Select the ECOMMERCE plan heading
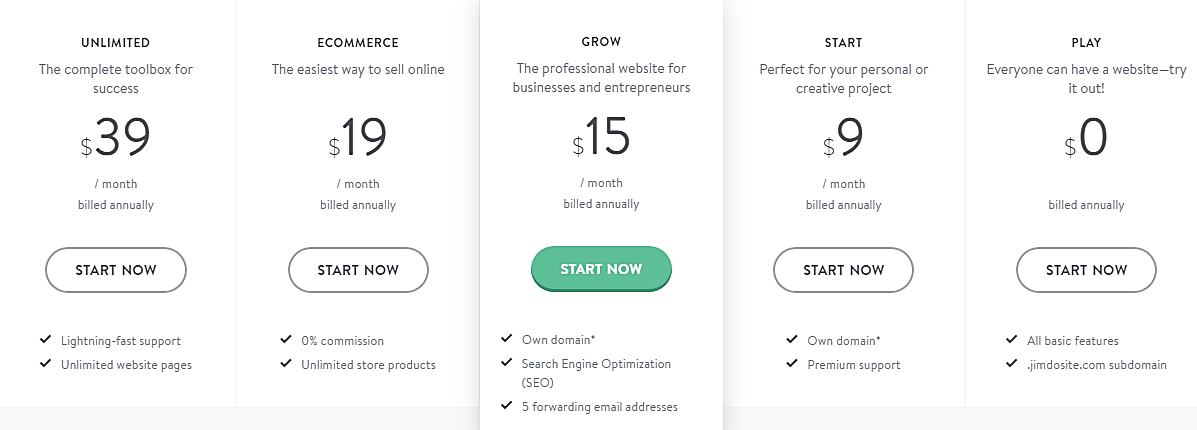This screenshot has width=1197, height=430. [358, 43]
